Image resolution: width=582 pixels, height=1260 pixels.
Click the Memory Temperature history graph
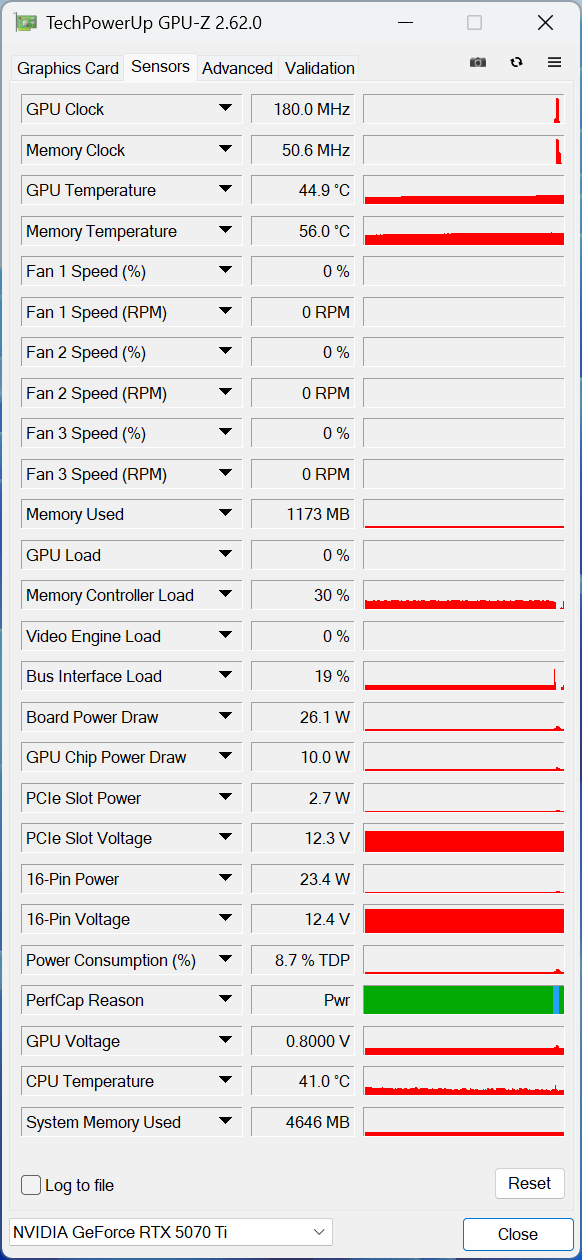[x=464, y=231]
